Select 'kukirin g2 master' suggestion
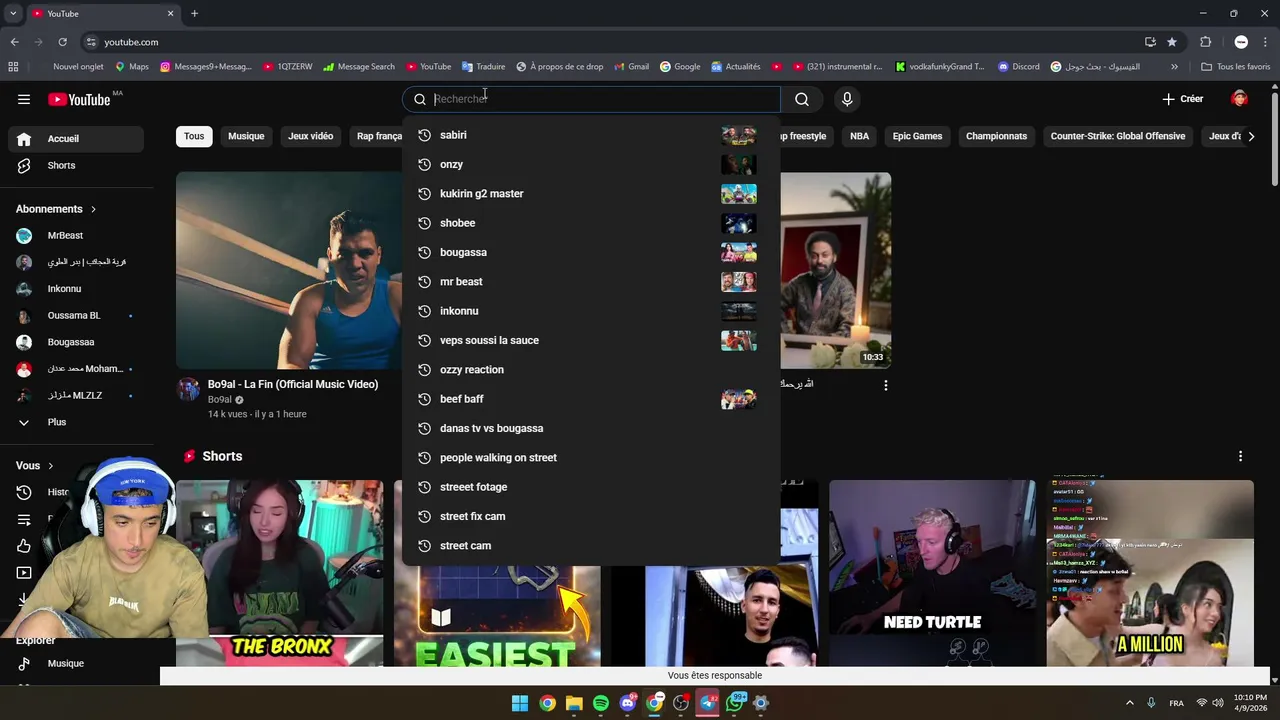Viewport: 1280px width, 720px height. pyautogui.click(x=591, y=193)
